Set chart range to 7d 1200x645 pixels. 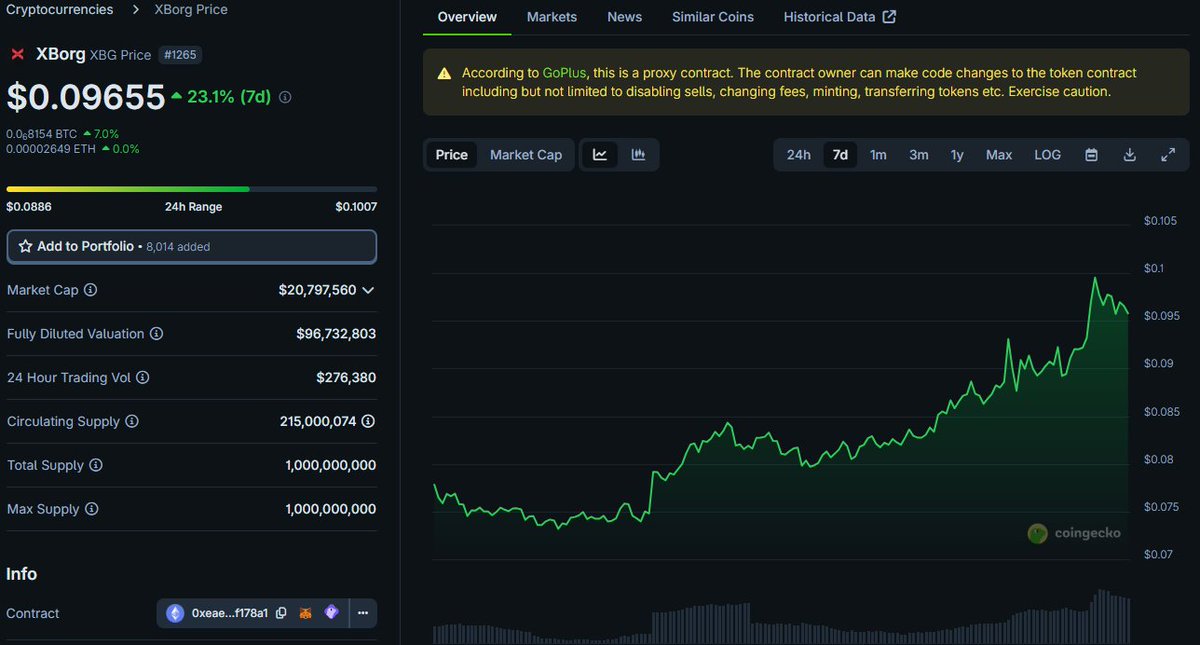click(x=840, y=155)
